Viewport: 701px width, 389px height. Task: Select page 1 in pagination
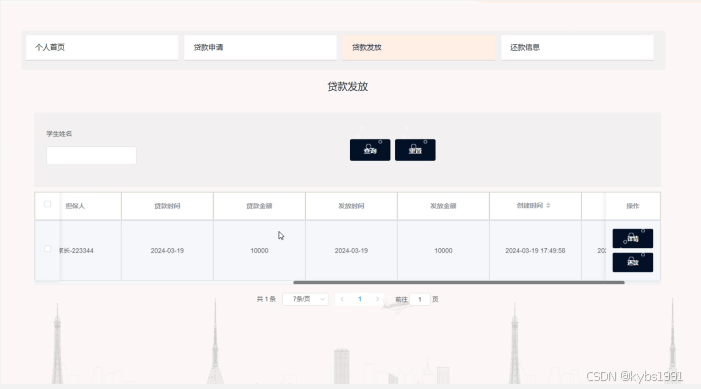(360, 299)
